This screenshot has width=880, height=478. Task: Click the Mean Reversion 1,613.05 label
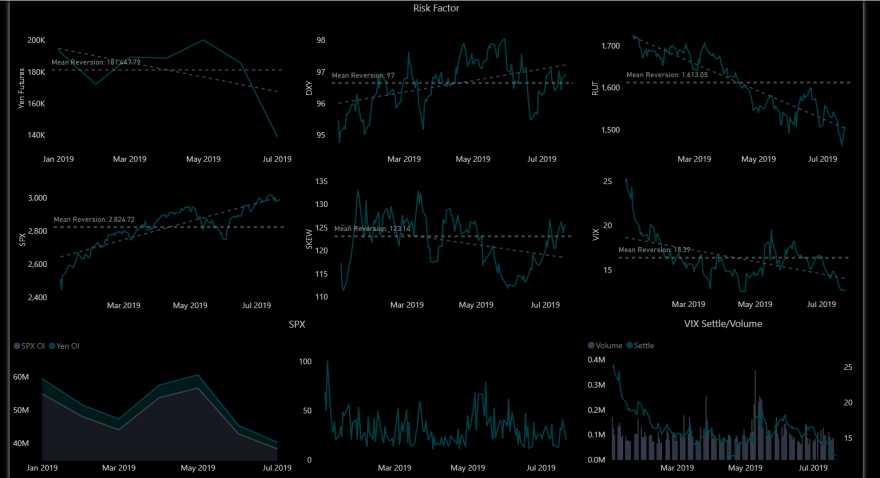click(x=667, y=75)
